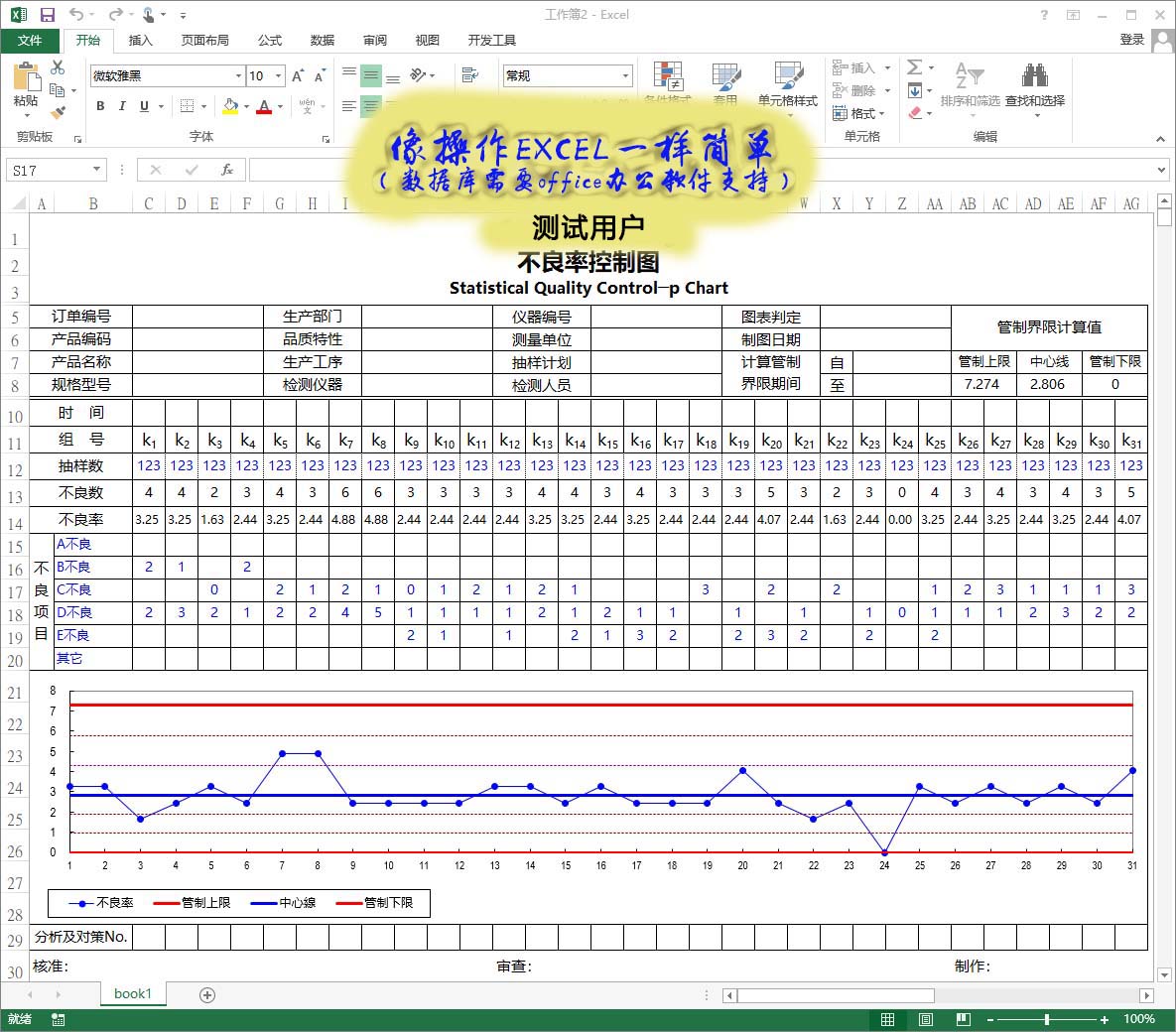Select the Format Painter brush icon

pyautogui.click(x=58, y=112)
